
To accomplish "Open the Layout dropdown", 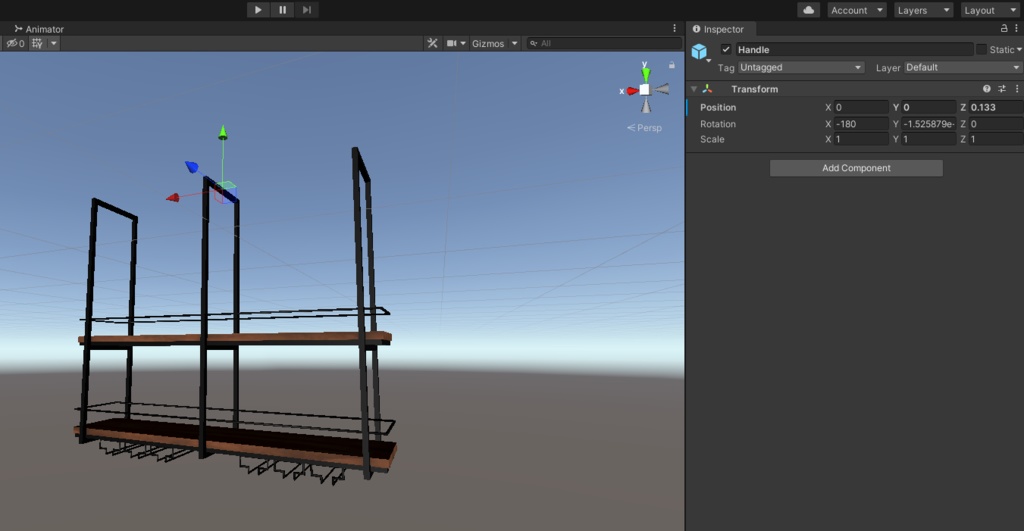I will pyautogui.click(x=989, y=10).
